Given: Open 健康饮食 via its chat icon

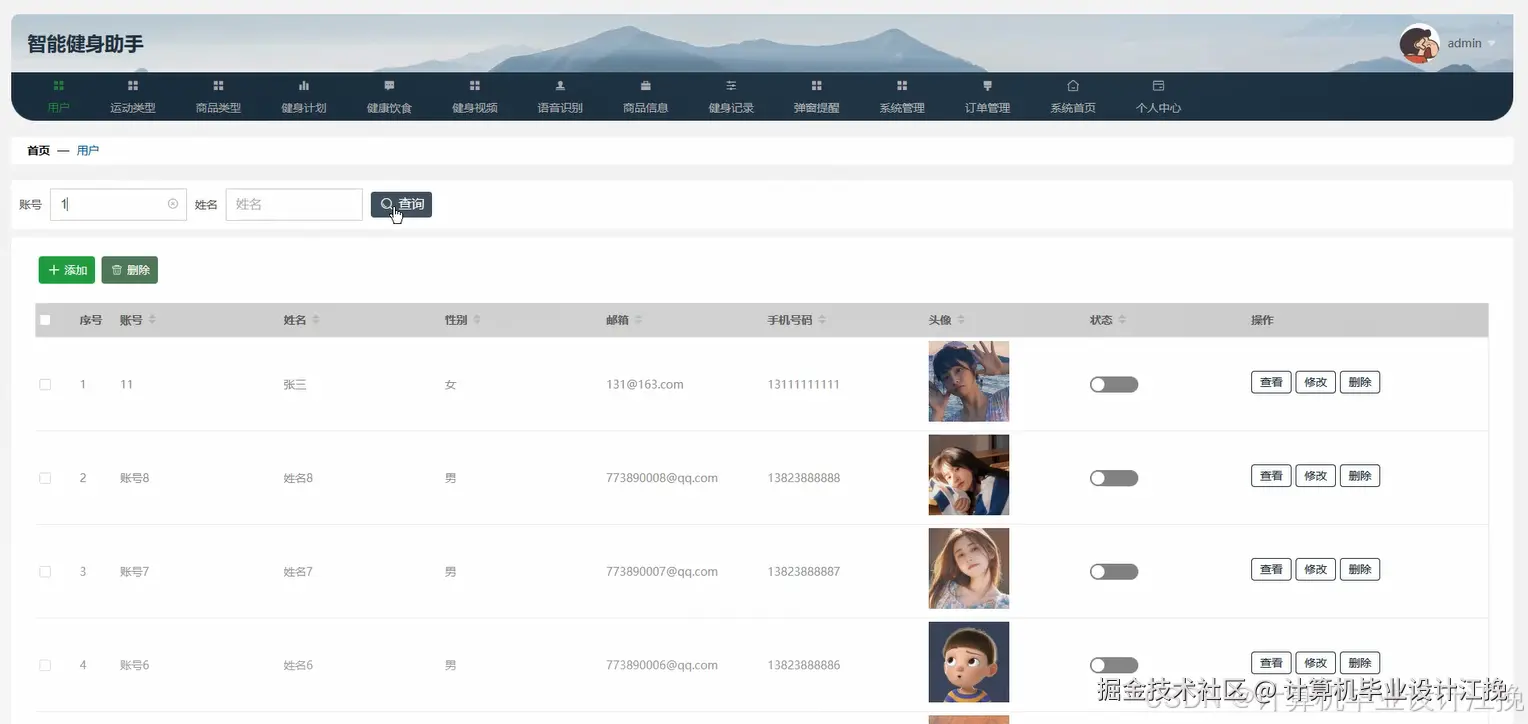Looking at the screenshot, I should (389, 86).
